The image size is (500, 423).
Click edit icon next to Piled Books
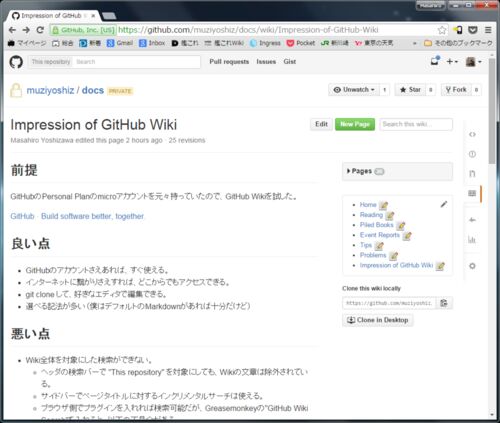[401, 226]
